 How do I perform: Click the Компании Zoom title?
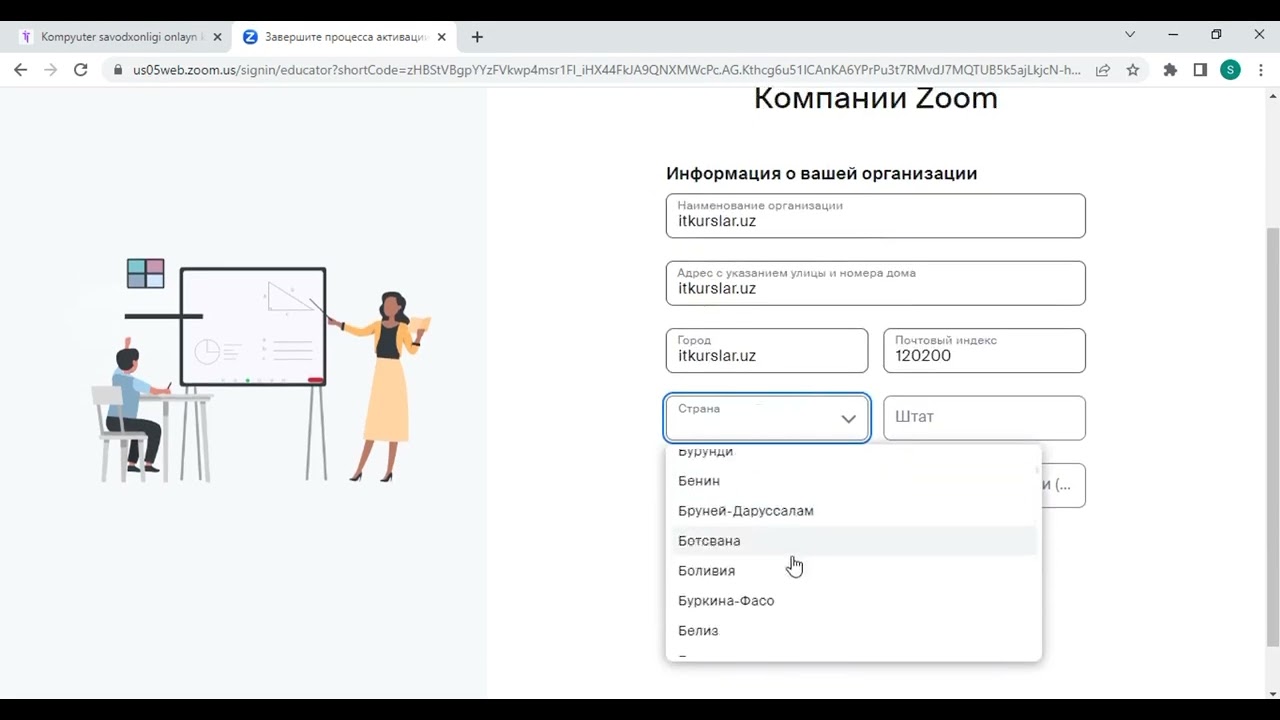coord(875,98)
